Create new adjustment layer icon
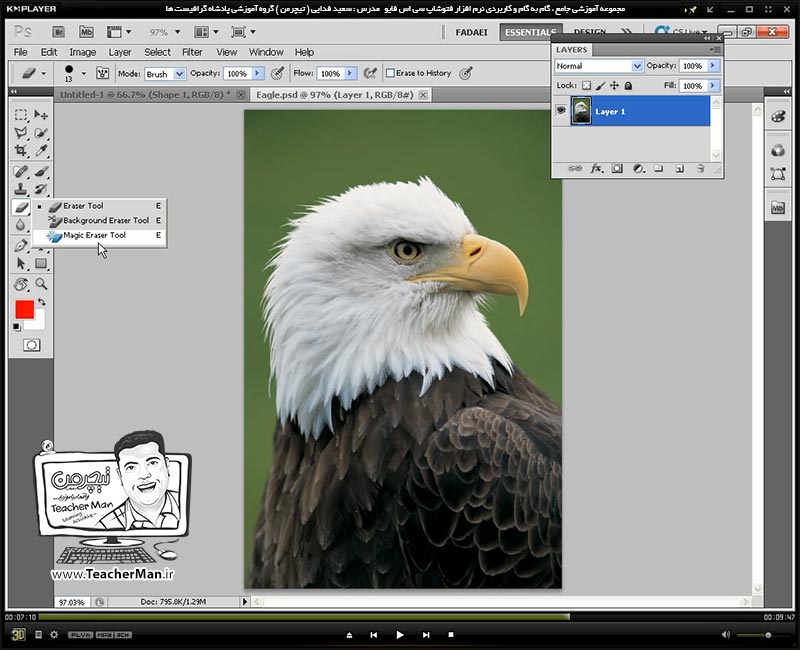 point(638,168)
